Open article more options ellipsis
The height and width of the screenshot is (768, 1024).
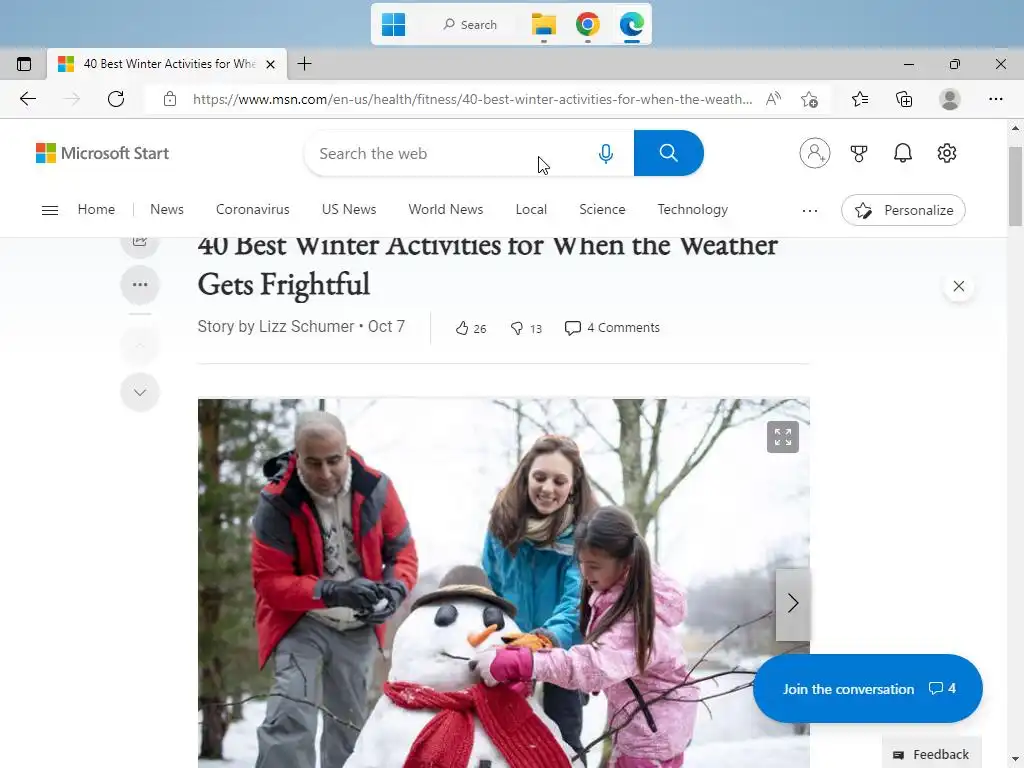click(x=140, y=285)
